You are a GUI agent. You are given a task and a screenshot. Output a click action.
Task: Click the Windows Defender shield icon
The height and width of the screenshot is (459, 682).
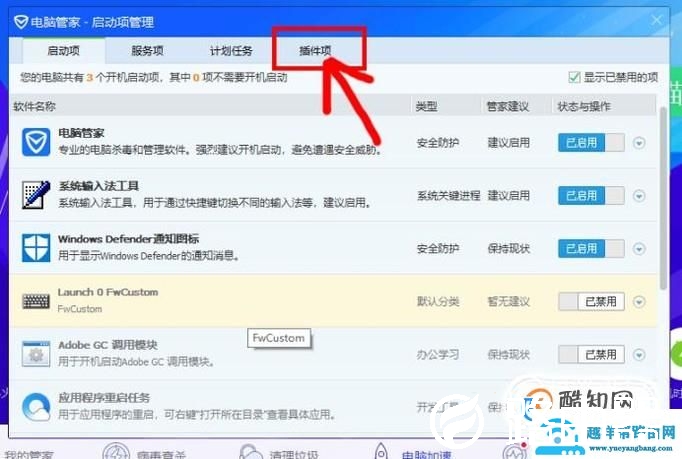(x=36, y=248)
